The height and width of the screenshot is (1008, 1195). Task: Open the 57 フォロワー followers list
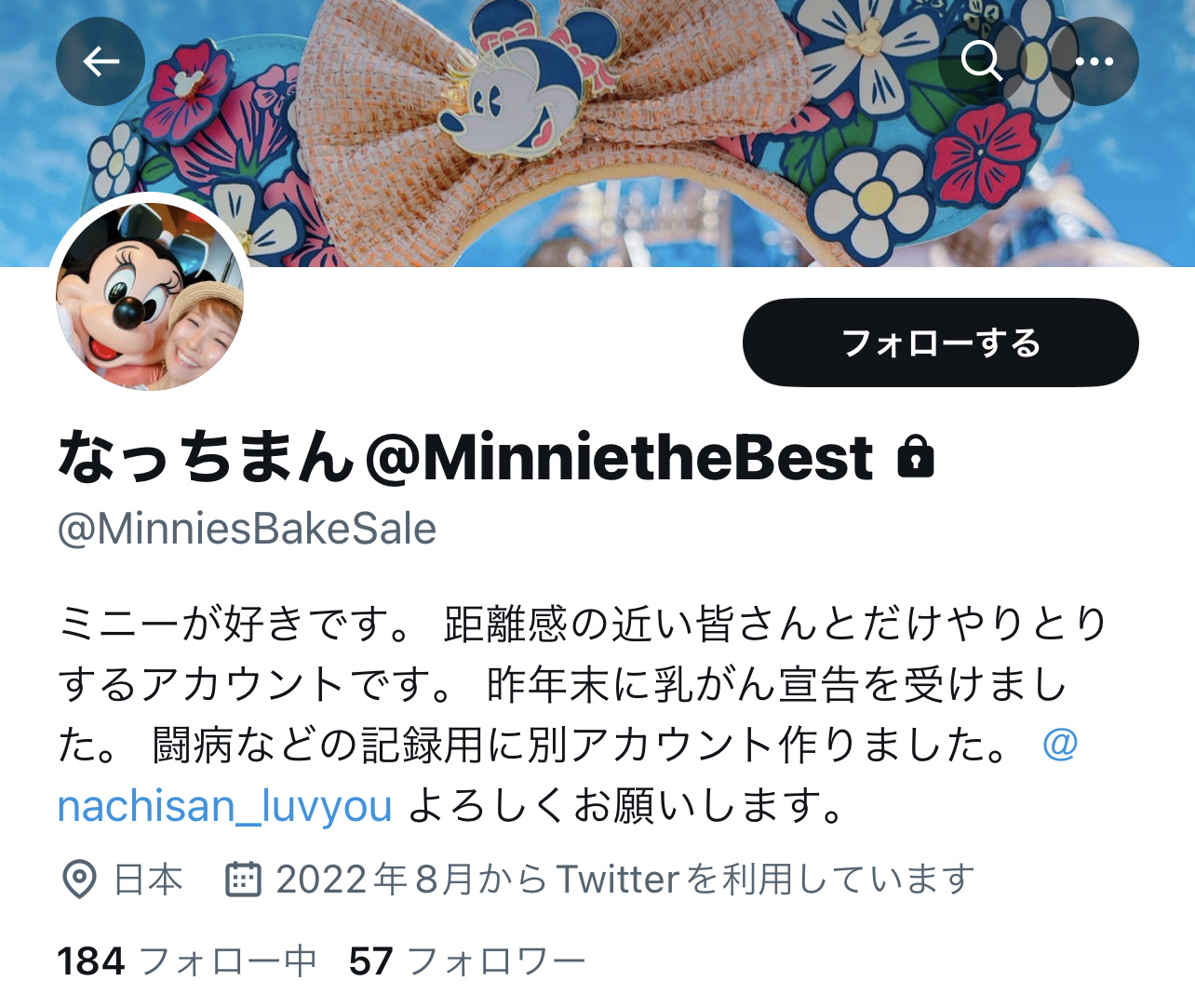(x=467, y=961)
